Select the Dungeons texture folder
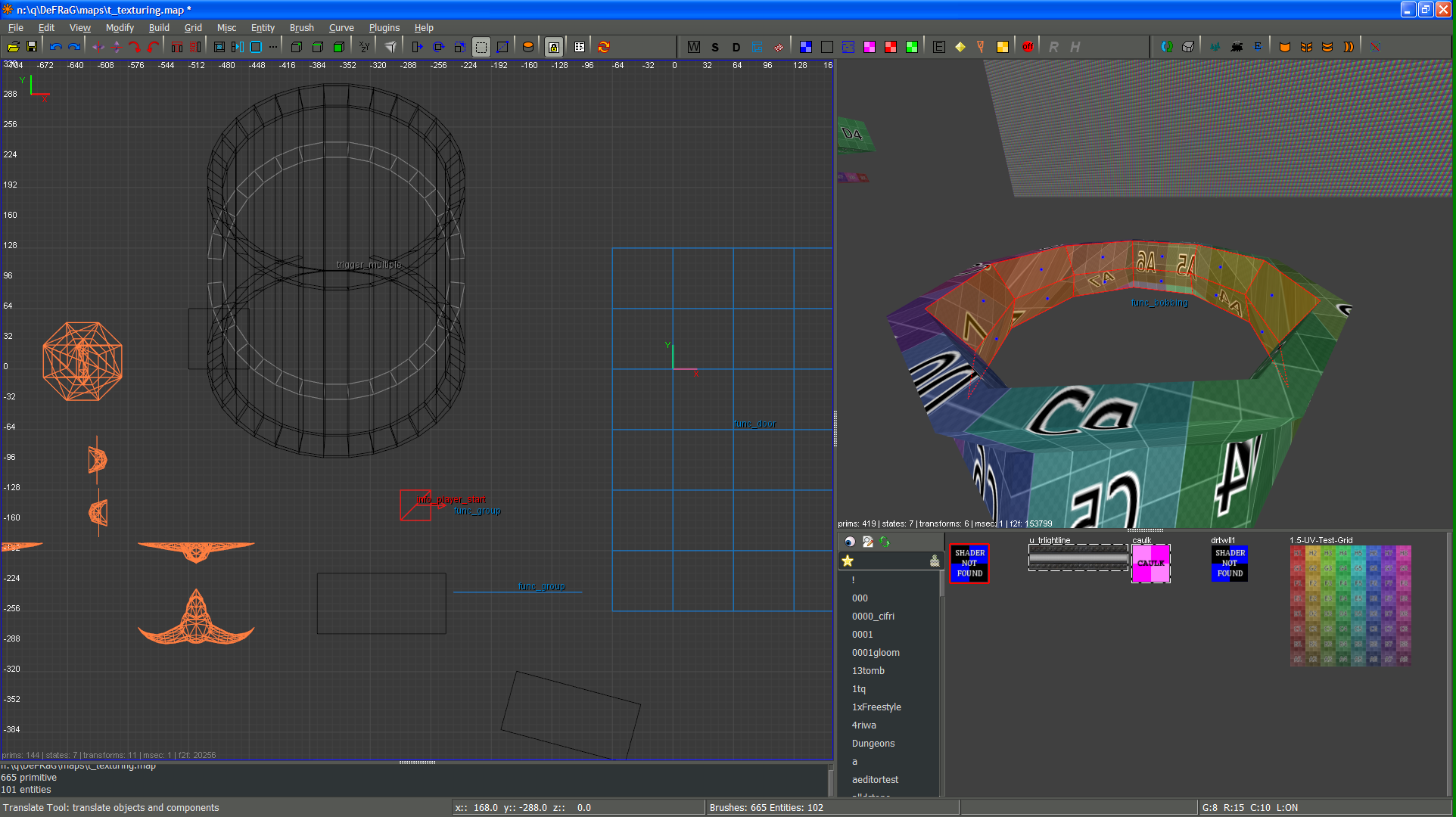The width and height of the screenshot is (1456, 817). (x=873, y=744)
